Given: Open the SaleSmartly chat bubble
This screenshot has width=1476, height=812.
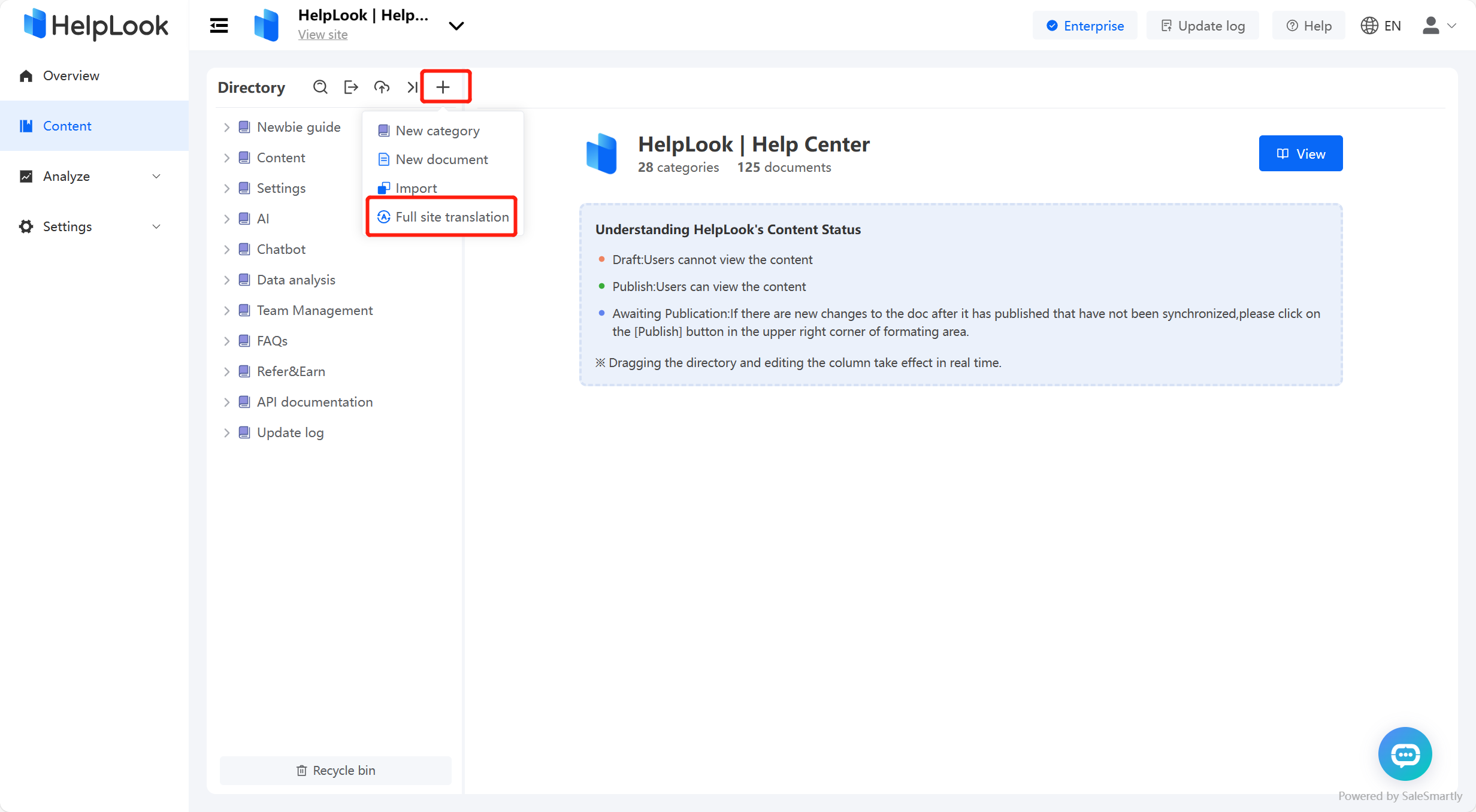Looking at the screenshot, I should point(1405,754).
